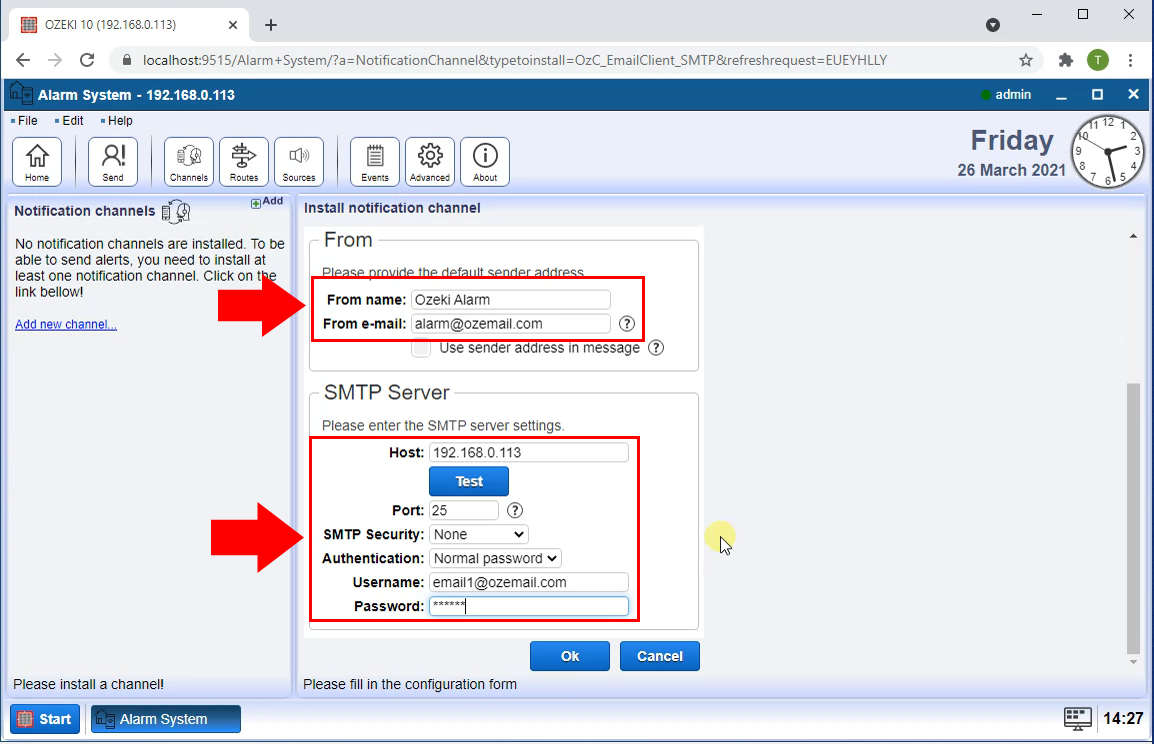Open the Events toolbar icon
Screen dimensions: 1154x744
pyautogui.click(x=375, y=161)
